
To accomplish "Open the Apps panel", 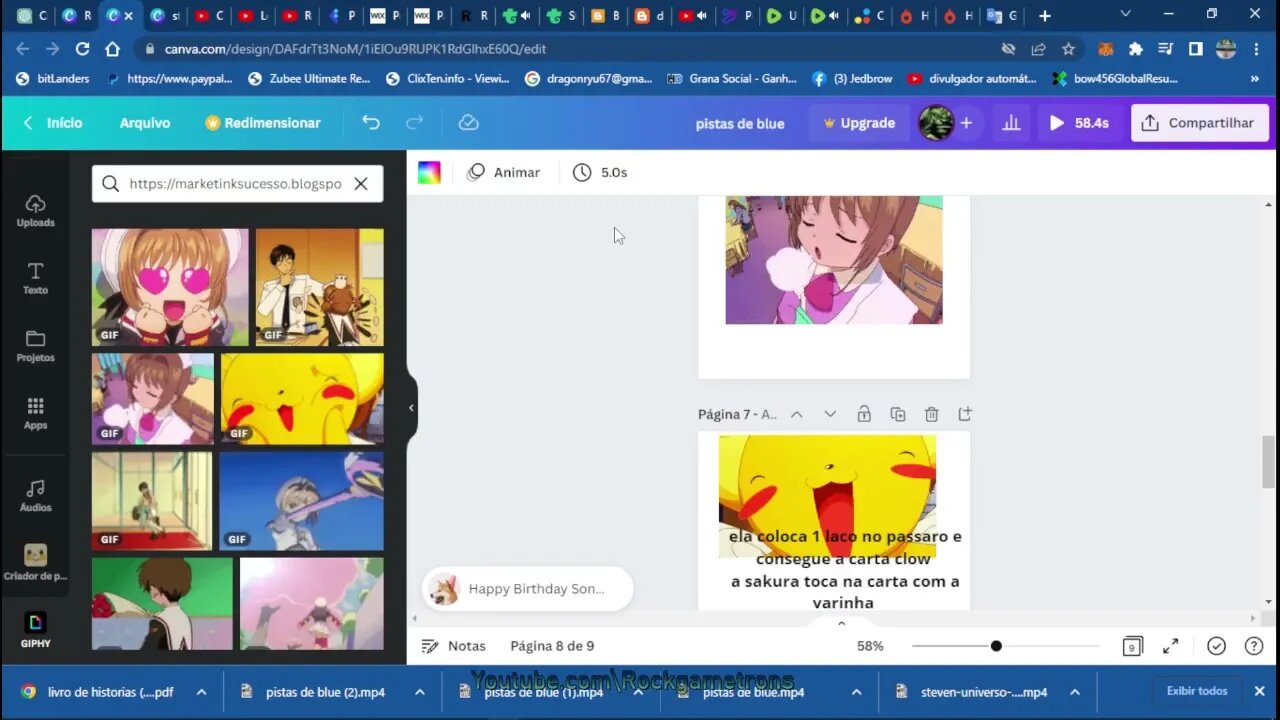I will coord(35,413).
